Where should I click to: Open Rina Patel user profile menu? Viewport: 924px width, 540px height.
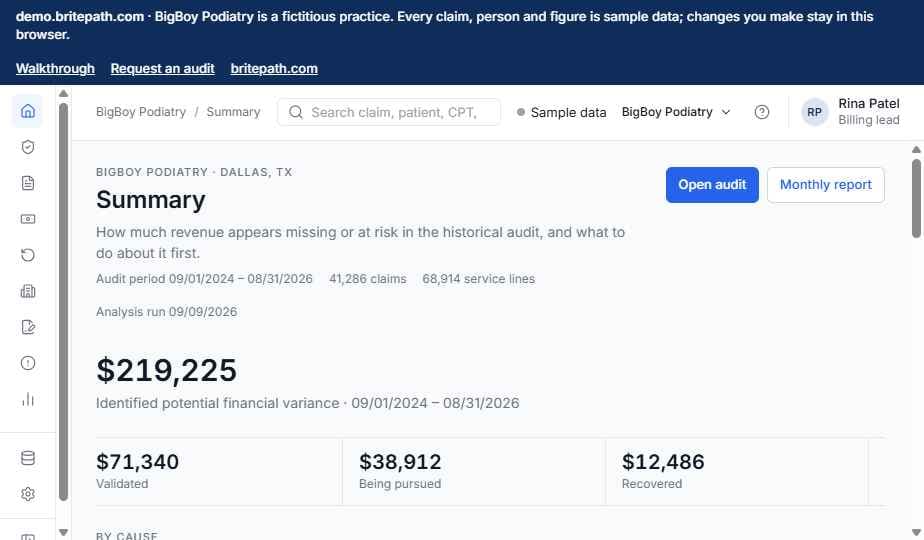click(x=850, y=111)
